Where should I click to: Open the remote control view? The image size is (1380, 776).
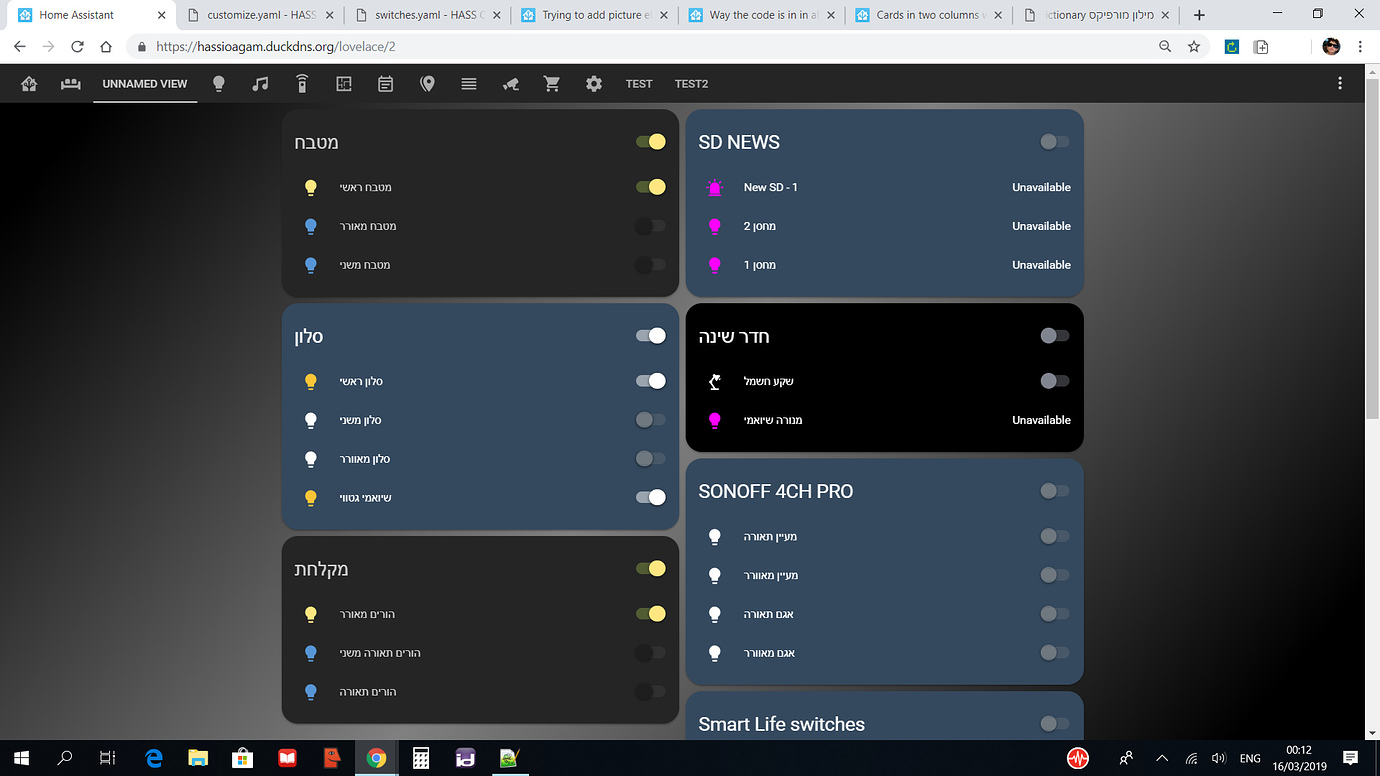[x=301, y=83]
